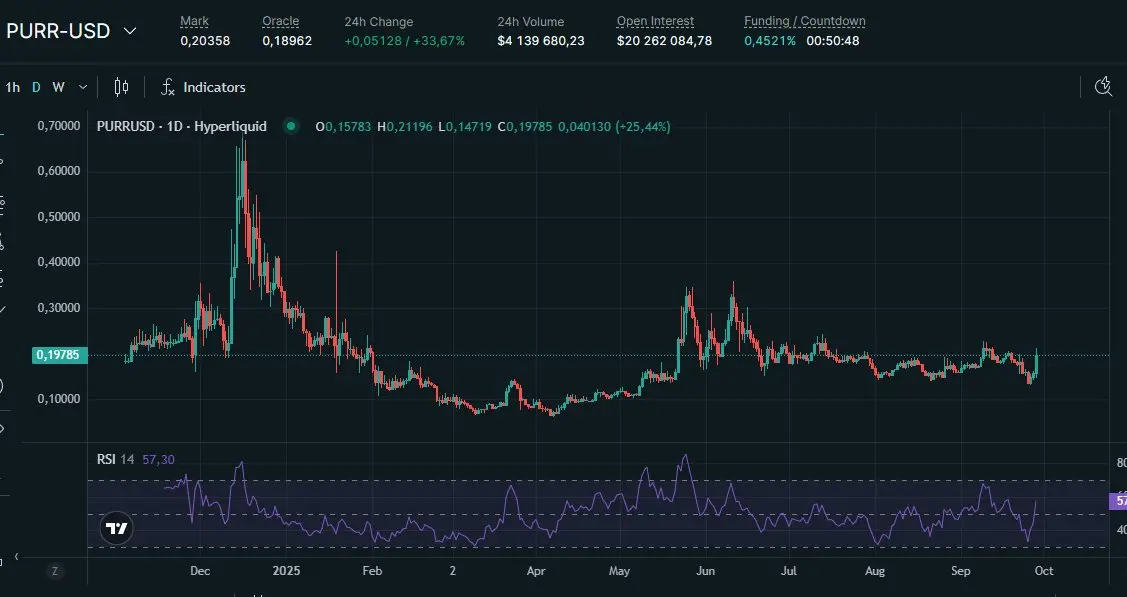Click the 0,70000 price axis label
The image size is (1127, 597).
pos(58,126)
